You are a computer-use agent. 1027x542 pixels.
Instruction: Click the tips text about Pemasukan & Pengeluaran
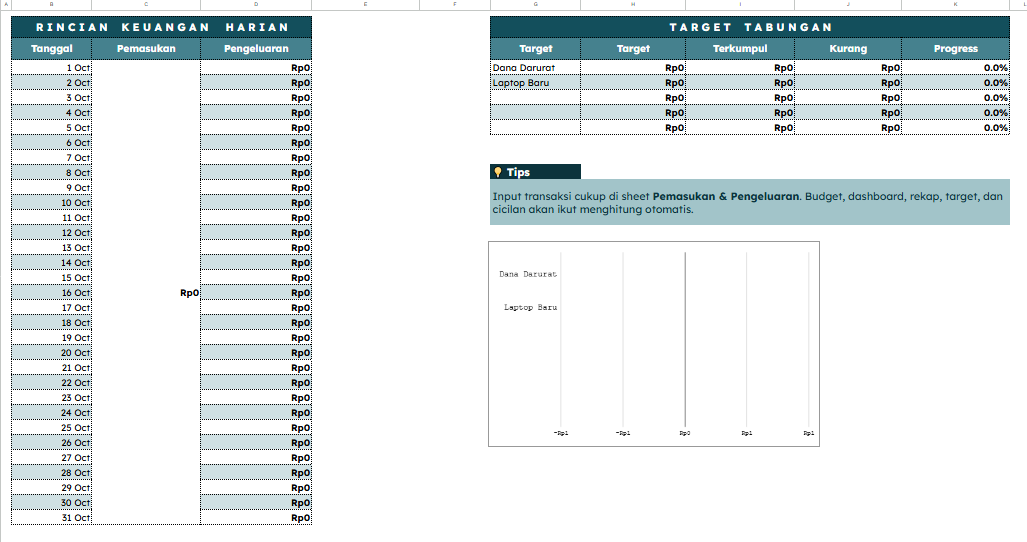point(750,202)
